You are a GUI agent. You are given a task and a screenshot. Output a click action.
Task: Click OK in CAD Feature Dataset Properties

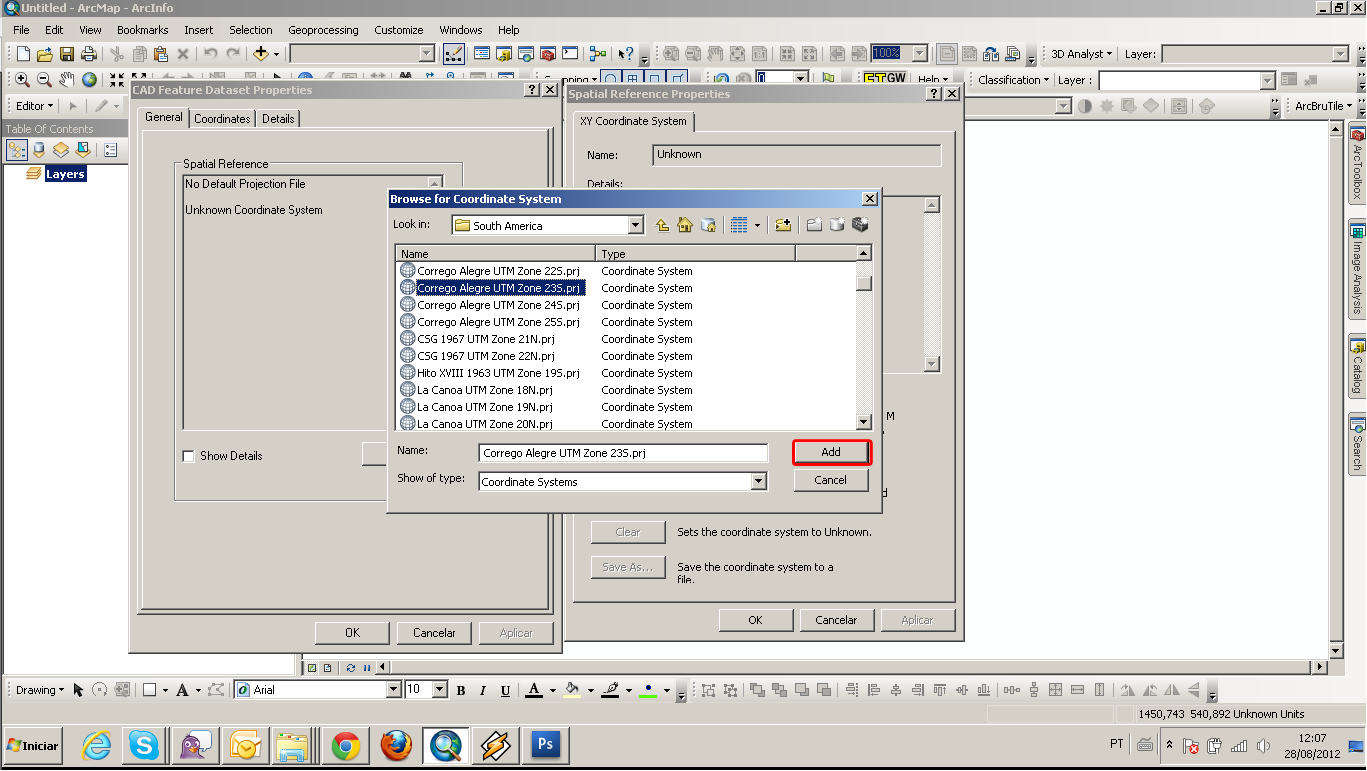pos(352,633)
